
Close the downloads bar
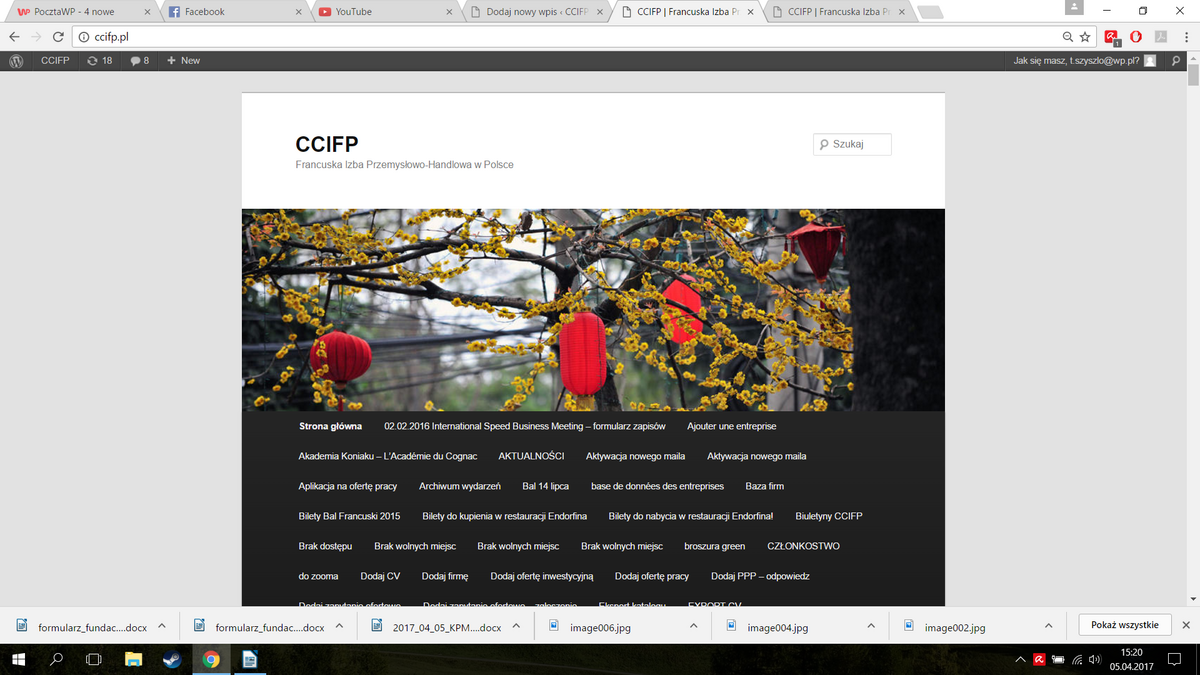click(x=1186, y=625)
